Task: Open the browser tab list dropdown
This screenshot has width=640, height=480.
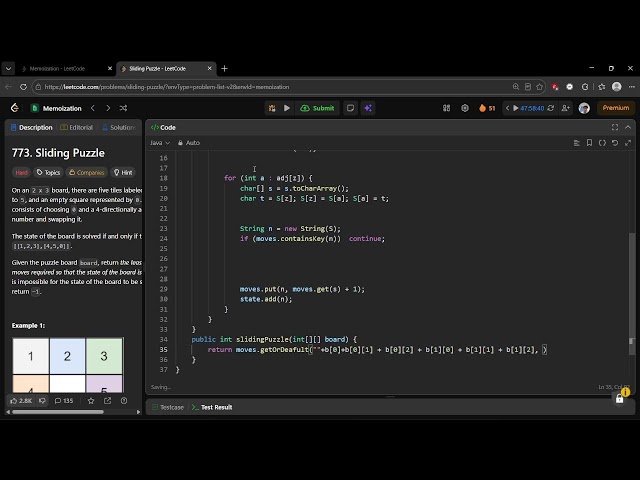Action: 8,69
